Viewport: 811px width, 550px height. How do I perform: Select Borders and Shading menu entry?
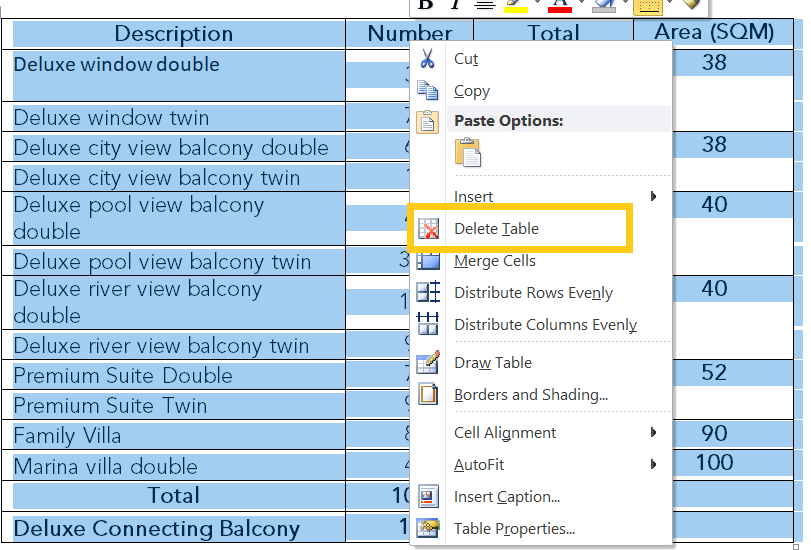[x=530, y=395]
